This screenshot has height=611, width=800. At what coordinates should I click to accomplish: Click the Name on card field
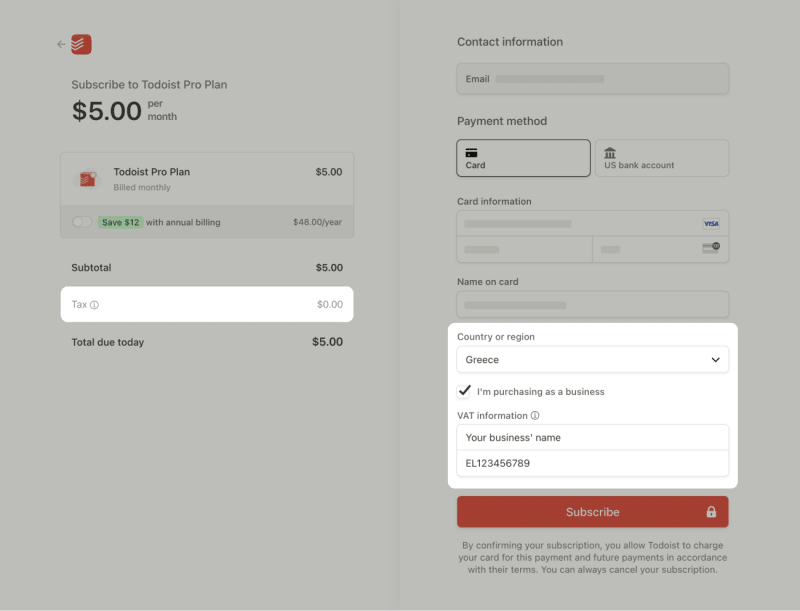click(x=592, y=304)
